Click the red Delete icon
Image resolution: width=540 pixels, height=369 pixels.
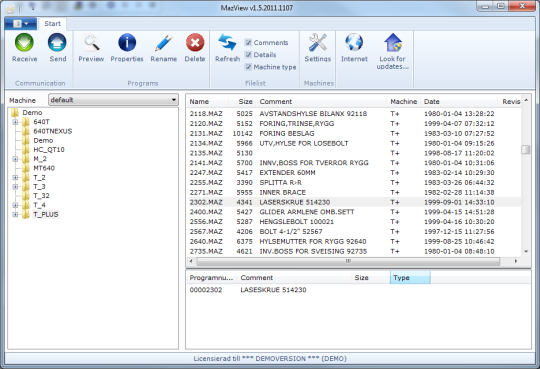tap(195, 43)
